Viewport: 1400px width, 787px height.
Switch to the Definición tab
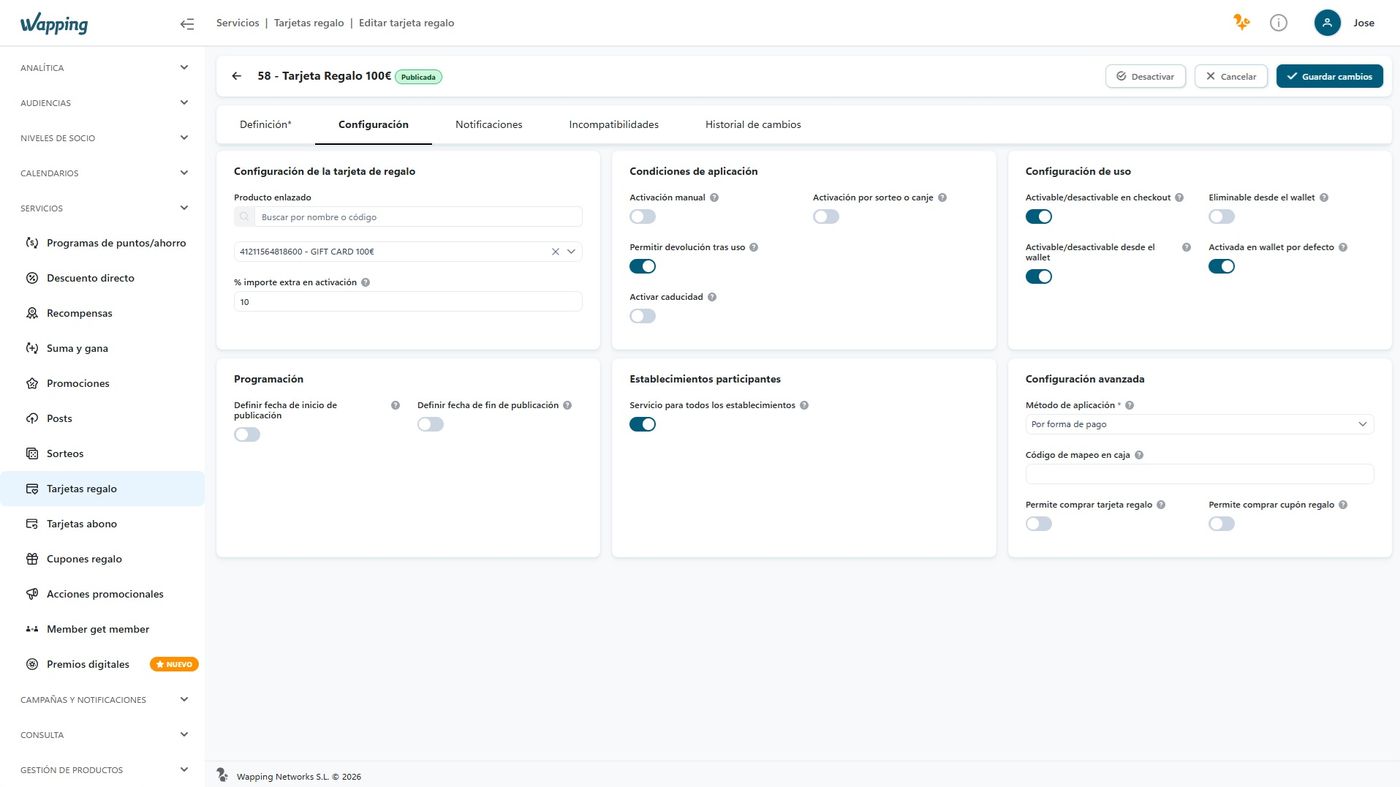coord(266,125)
